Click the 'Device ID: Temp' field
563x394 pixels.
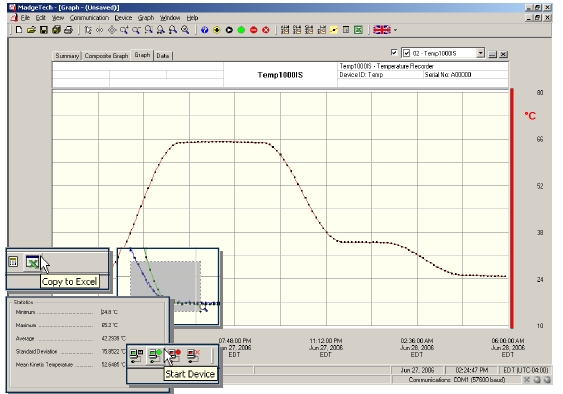click(361, 74)
